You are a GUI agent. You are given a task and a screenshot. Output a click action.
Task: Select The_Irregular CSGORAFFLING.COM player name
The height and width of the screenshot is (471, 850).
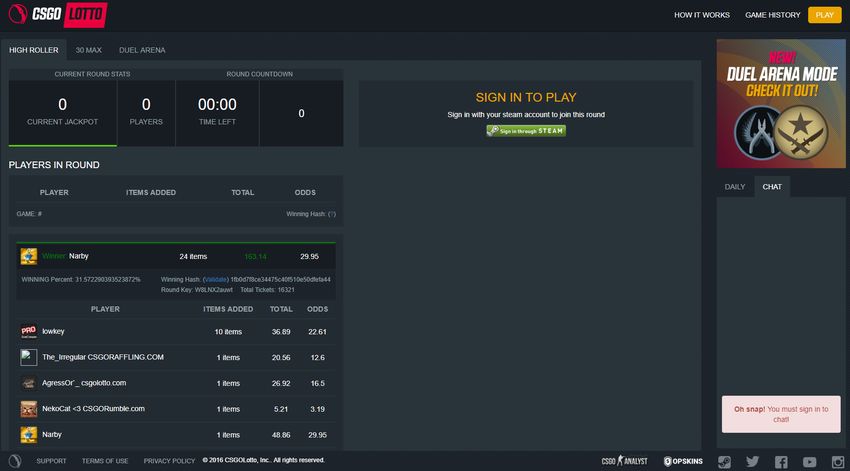[x=103, y=357]
